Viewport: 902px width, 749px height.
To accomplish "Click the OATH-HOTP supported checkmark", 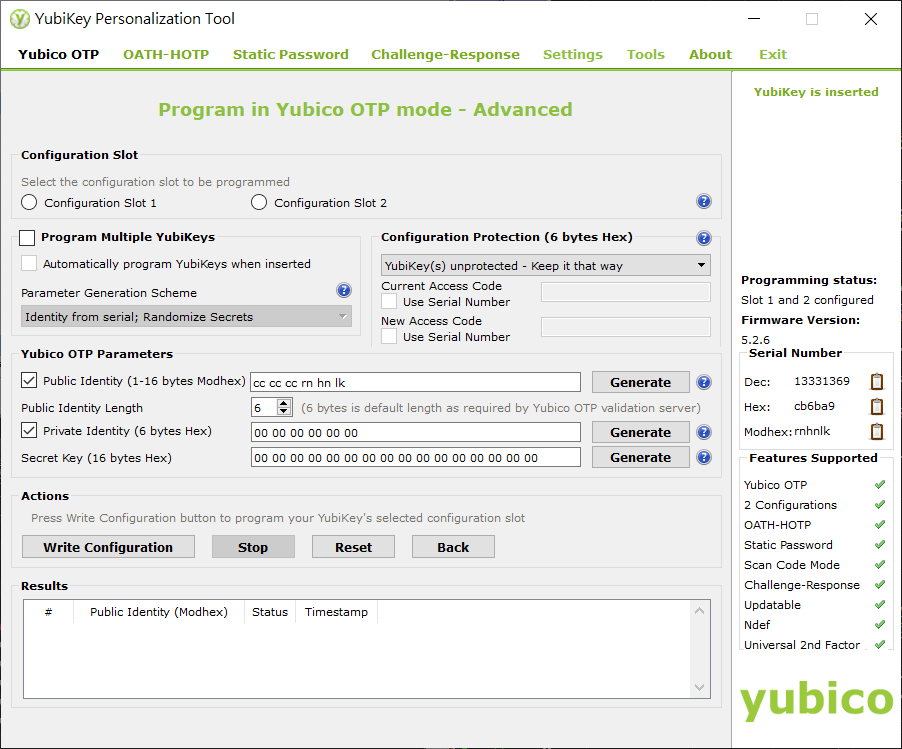I will 880,524.
